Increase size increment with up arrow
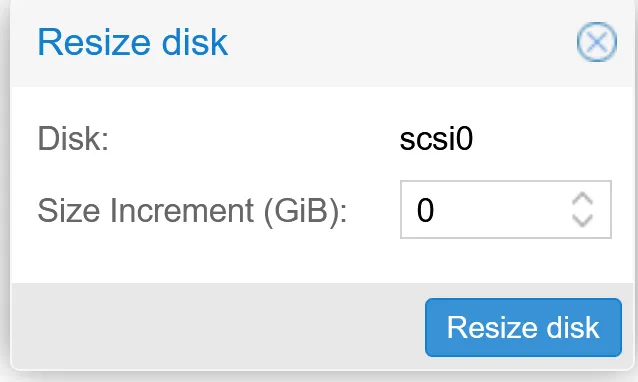Screen dimensions: 638x382 click(x=582, y=199)
